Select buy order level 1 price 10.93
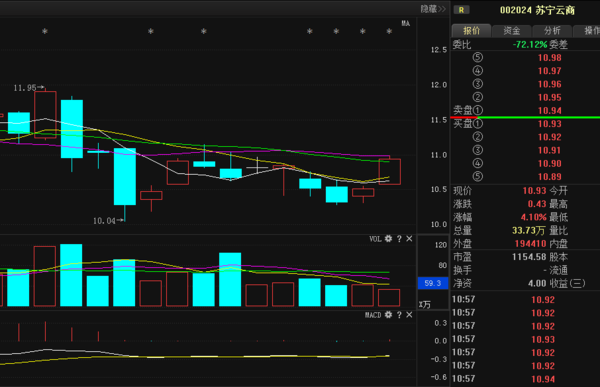The height and width of the screenshot is (387, 600). click(x=549, y=124)
